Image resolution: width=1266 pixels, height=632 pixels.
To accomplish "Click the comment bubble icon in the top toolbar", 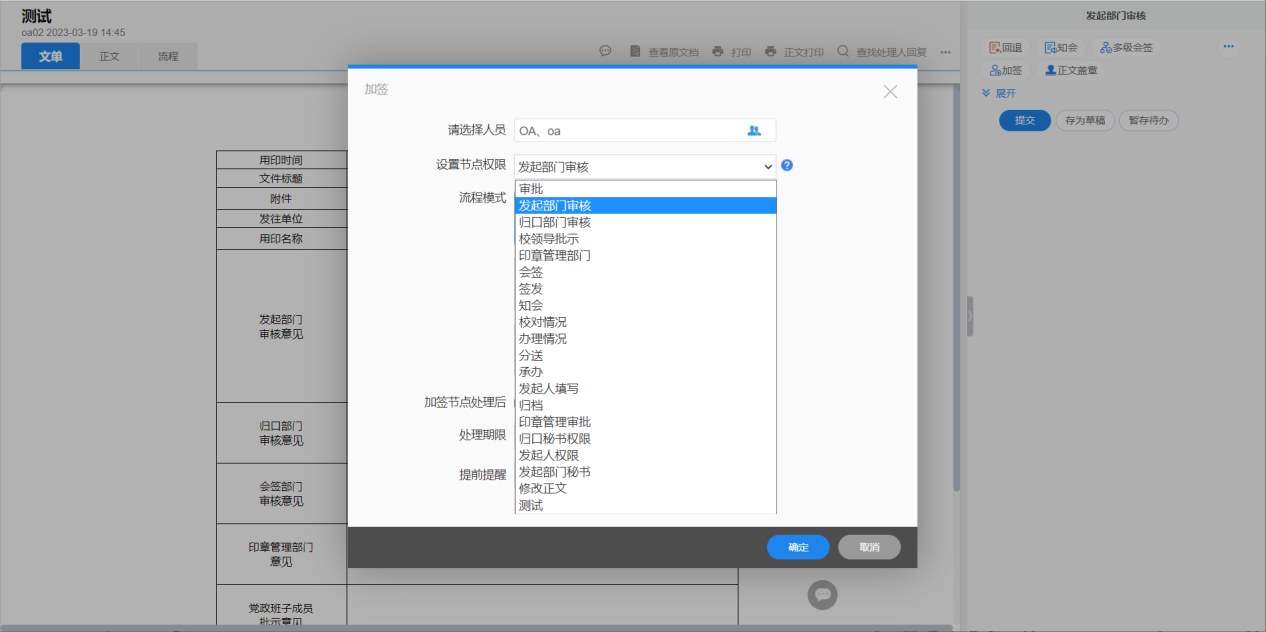I will point(605,51).
